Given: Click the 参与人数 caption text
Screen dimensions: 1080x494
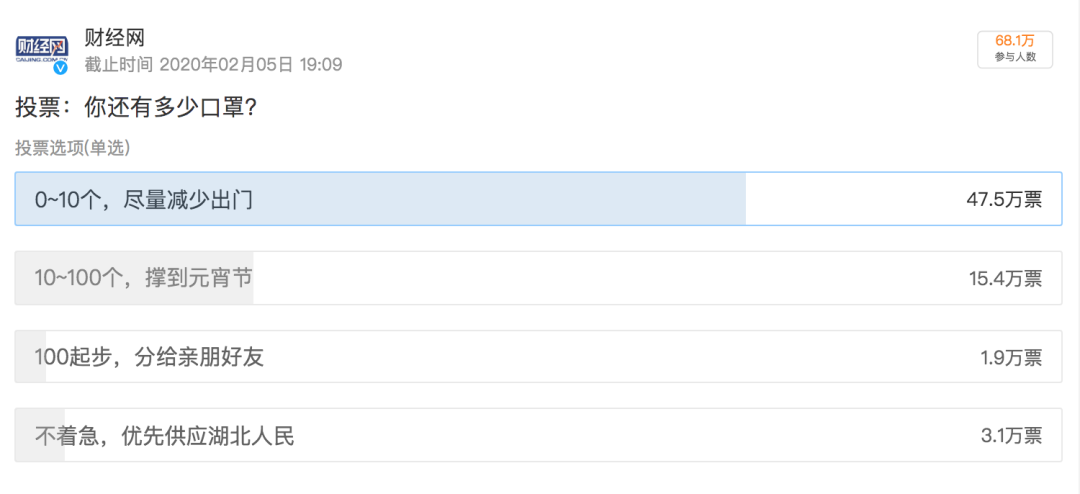Looking at the screenshot, I should coord(1015,58).
